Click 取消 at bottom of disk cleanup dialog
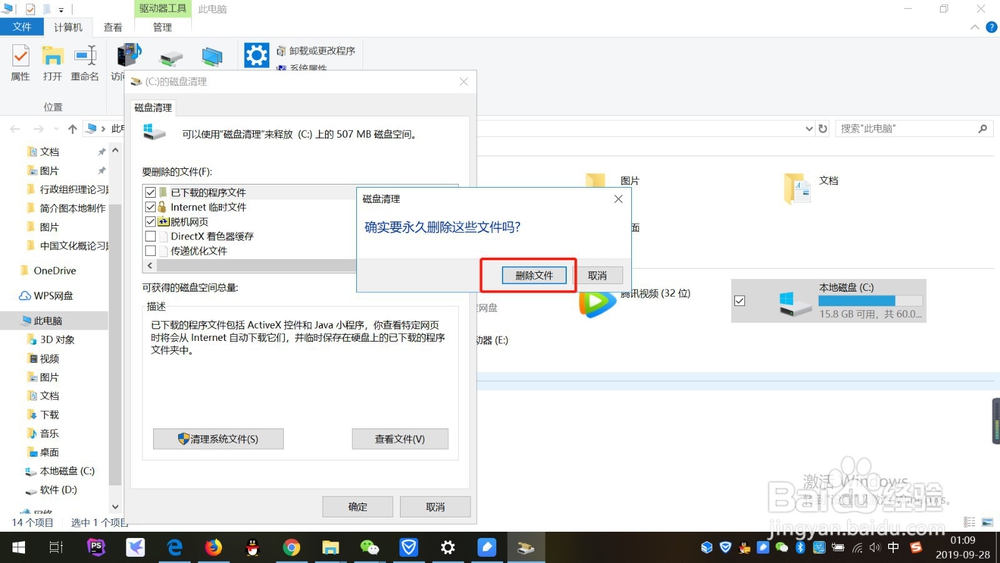 (435, 507)
